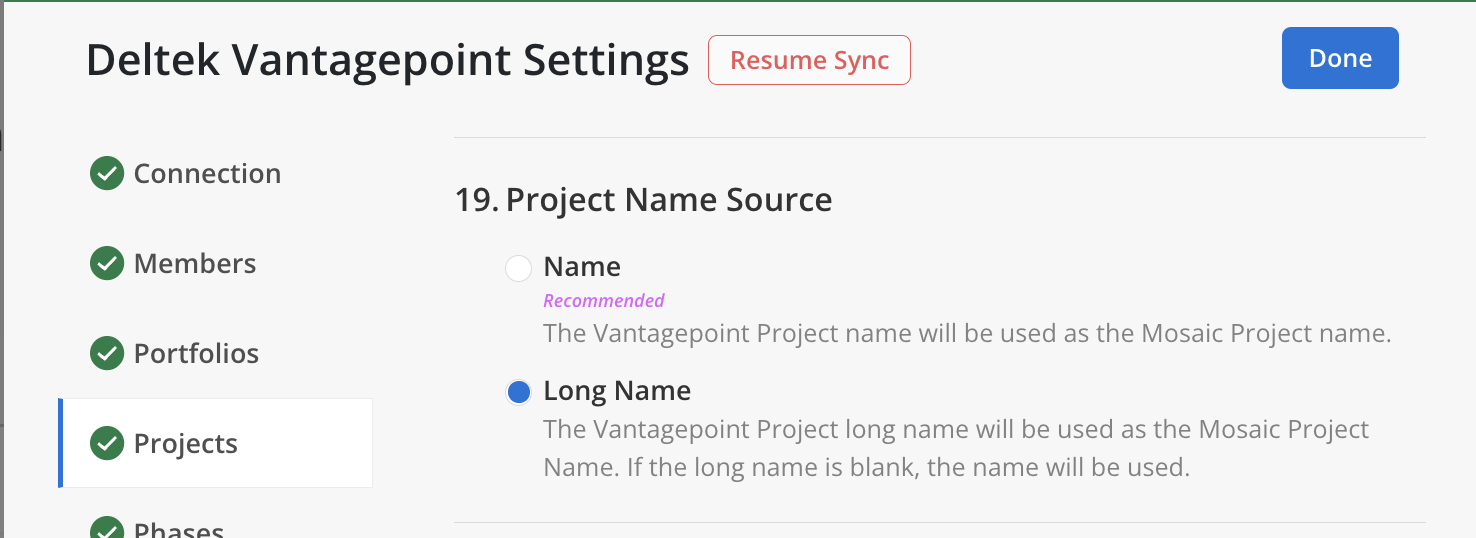Select the Projects settings section

[x=186, y=444]
